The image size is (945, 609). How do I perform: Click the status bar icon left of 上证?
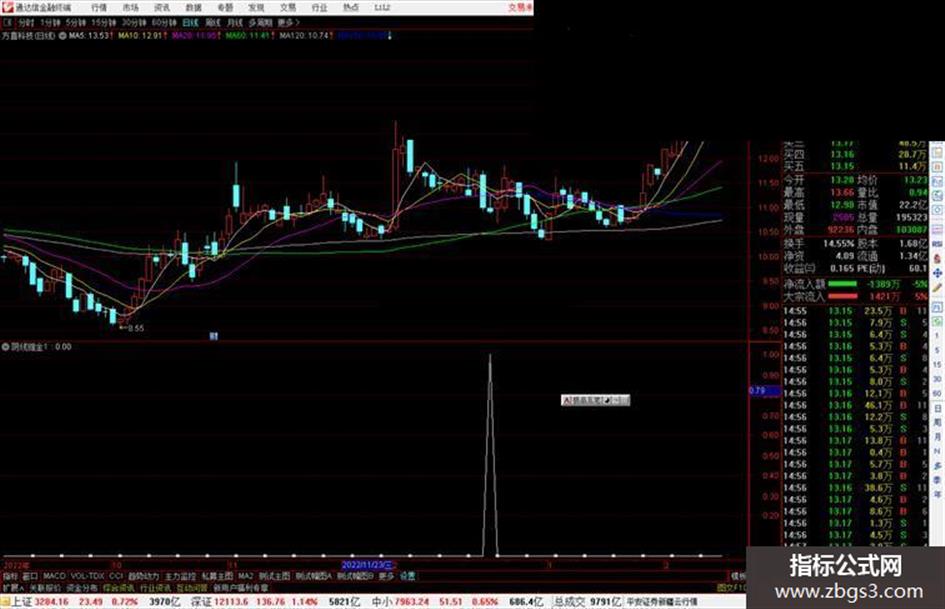(x=5, y=602)
